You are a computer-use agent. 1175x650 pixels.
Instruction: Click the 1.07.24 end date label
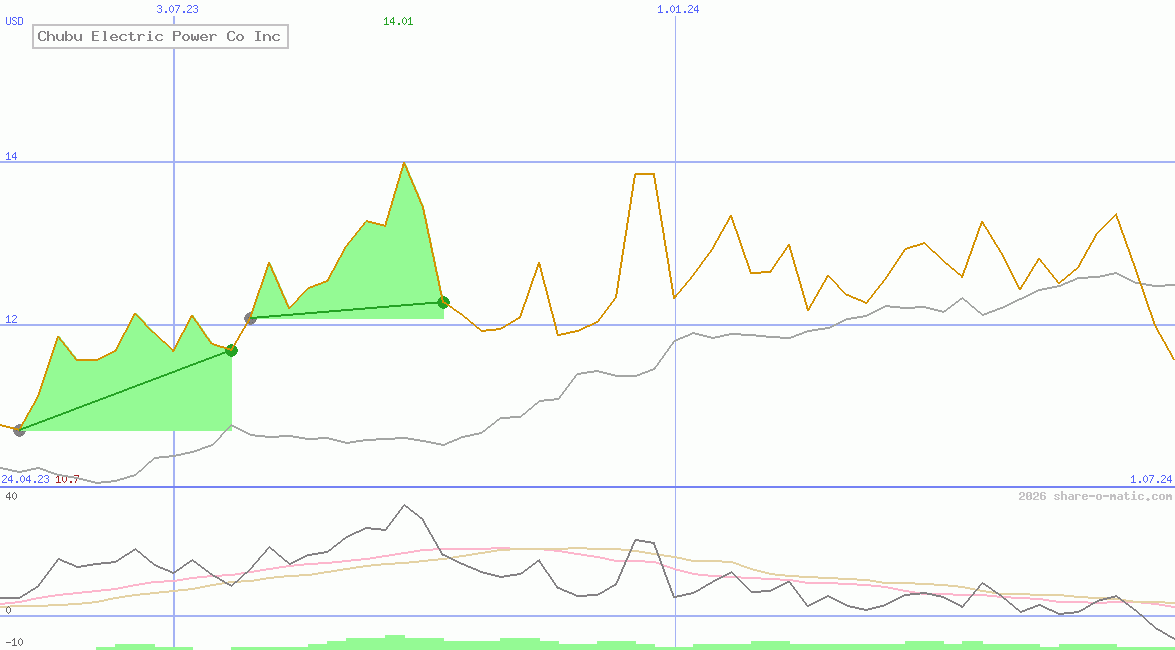[x=1150, y=479]
